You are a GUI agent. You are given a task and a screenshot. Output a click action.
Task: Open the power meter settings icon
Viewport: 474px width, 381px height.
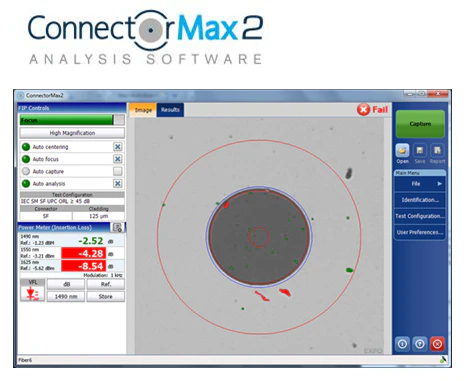[117, 228]
